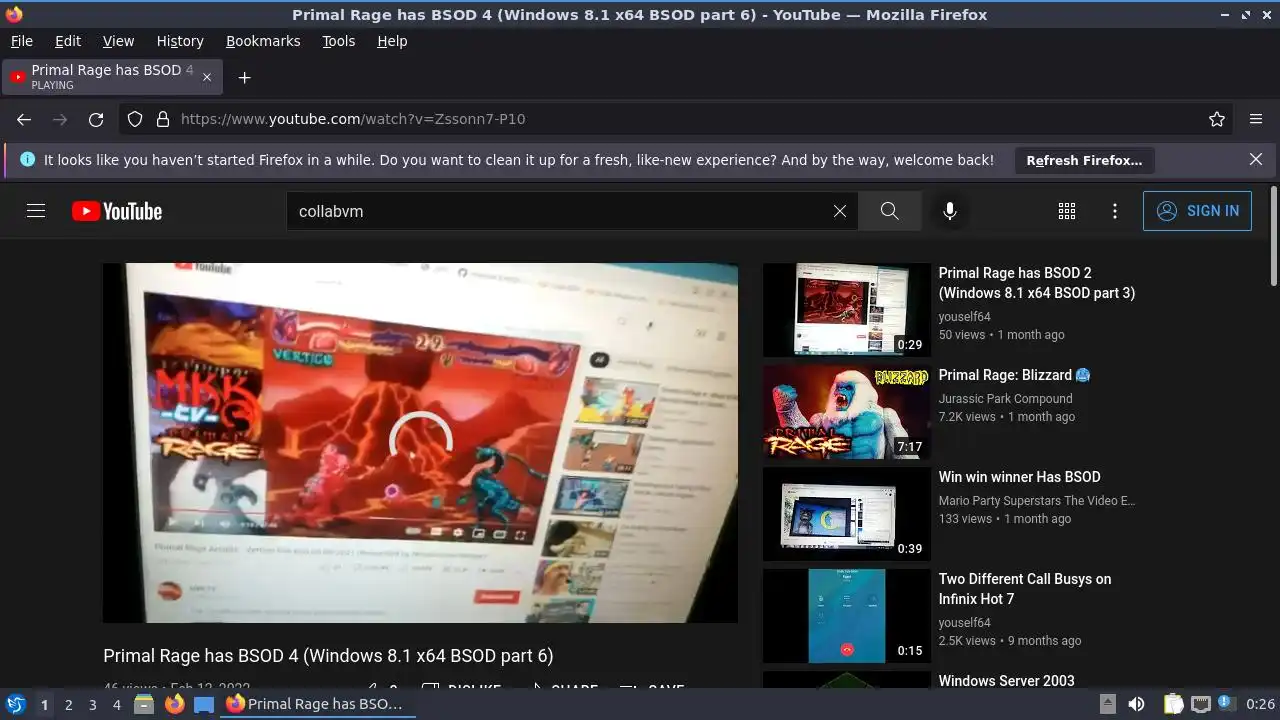Bookmark this page with the star
Viewport: 1280px width, 720px height.
pos(1217,119)
